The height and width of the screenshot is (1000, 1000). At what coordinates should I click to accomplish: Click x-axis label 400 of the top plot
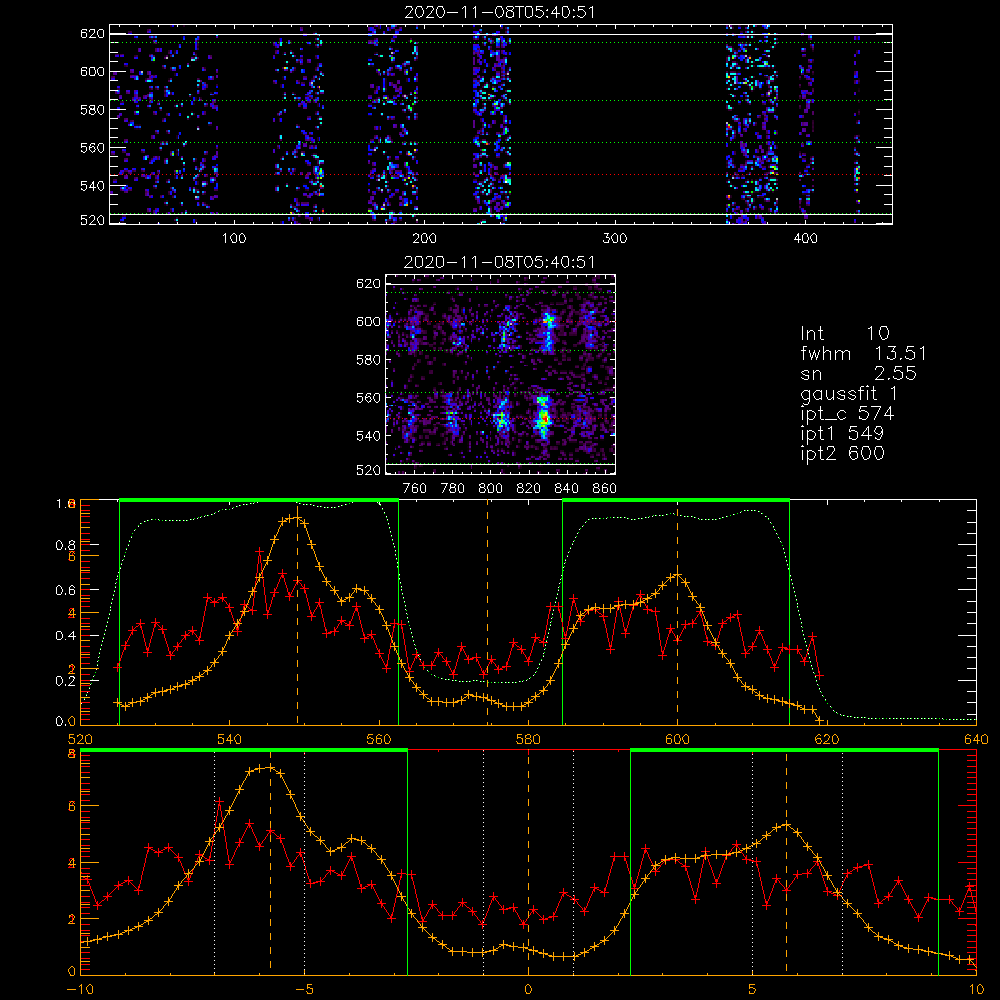(805, 239)
